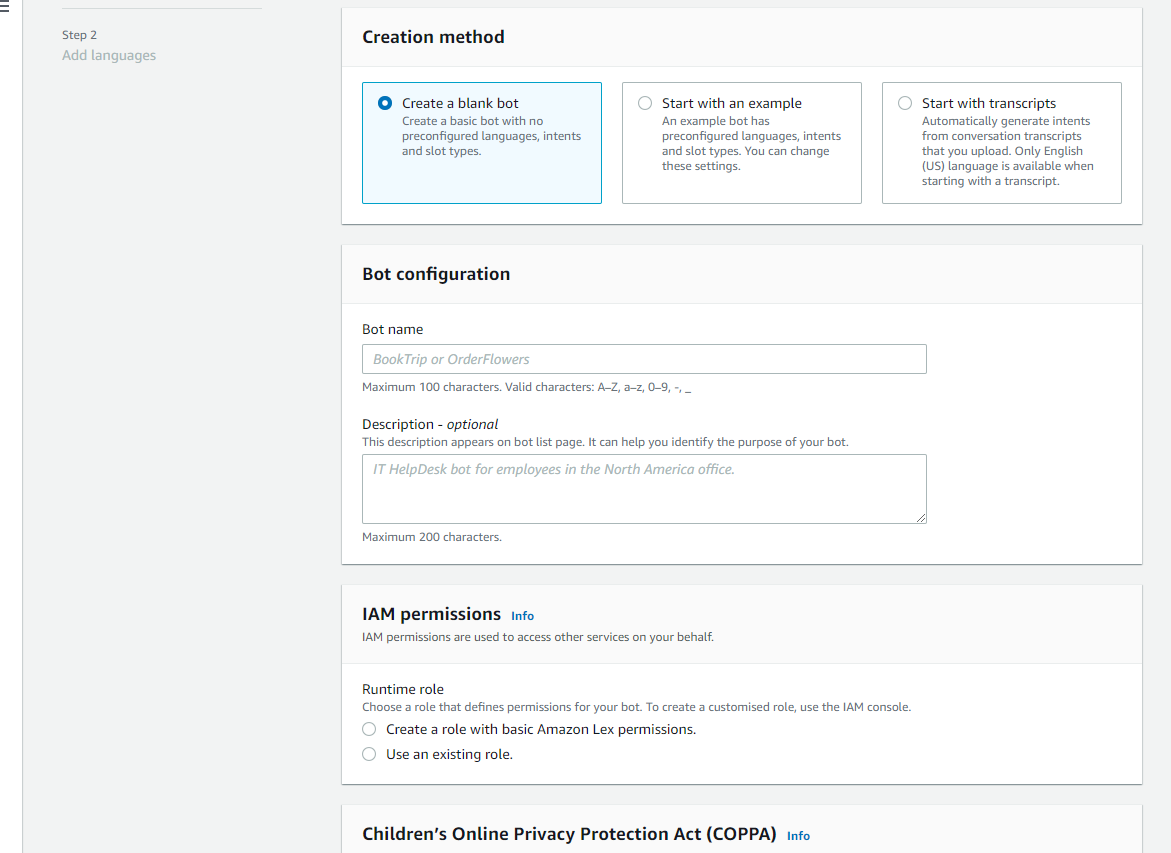Click the Start with transcripts card description text
The height and width of the screenshot is (853, 1171).
[1007, 151]
